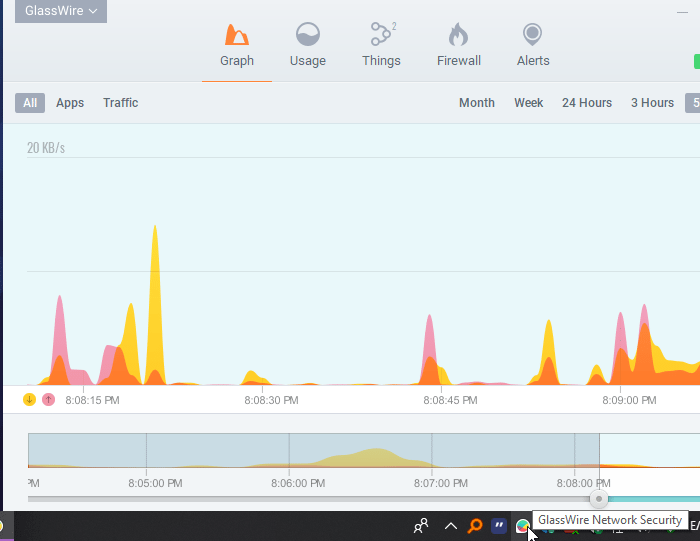The image size is (700, 541).
Task: Set the time range to Week
Action: point(529,103)
